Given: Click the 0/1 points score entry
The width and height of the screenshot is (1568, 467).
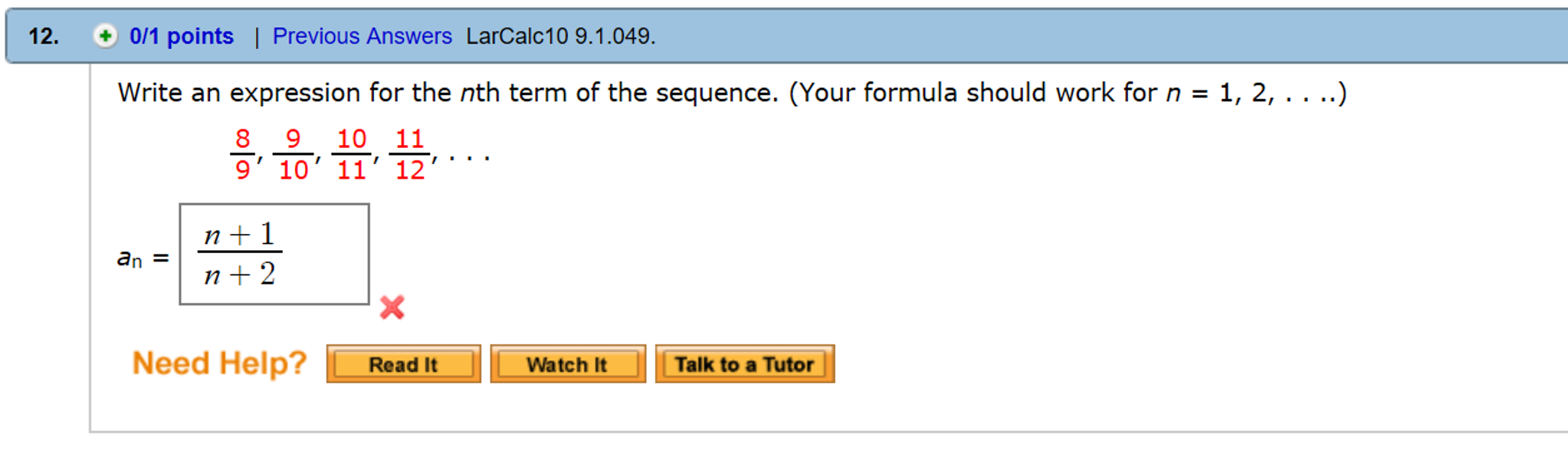Looking at the screenshot, I should point(181,36).
